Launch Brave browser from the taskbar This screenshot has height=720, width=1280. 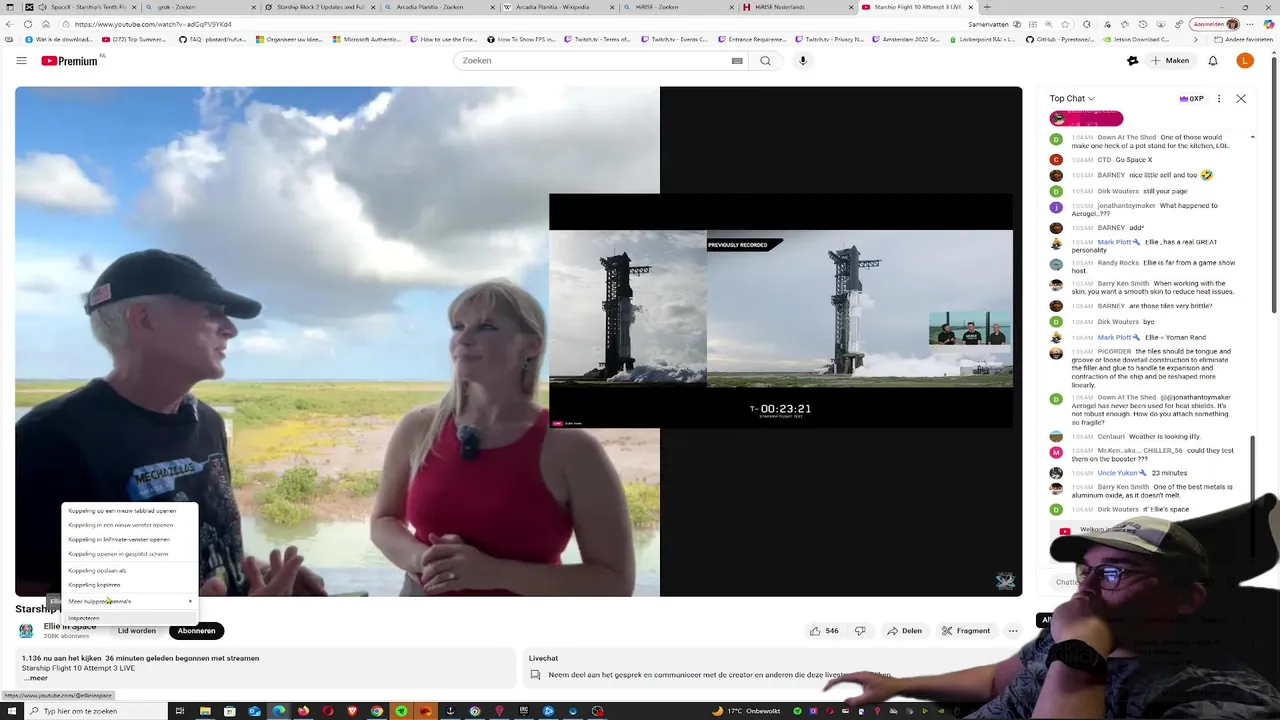tap(352, 711)
